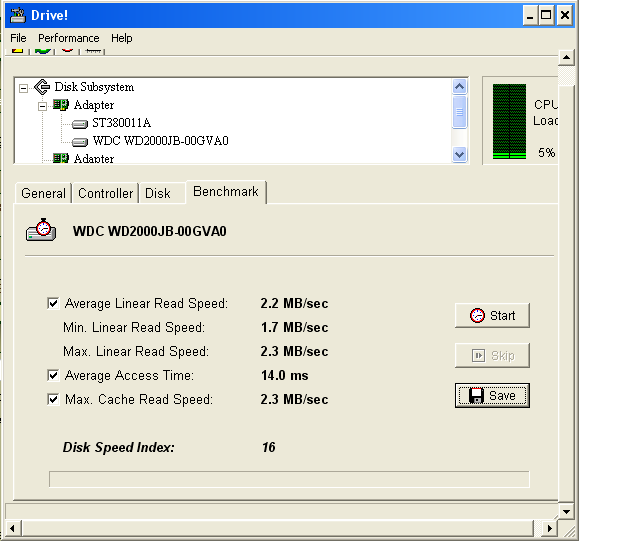Click the device tree scroll up arrow
The width and height of the screenshot is (640, 541).
point(460,86)
